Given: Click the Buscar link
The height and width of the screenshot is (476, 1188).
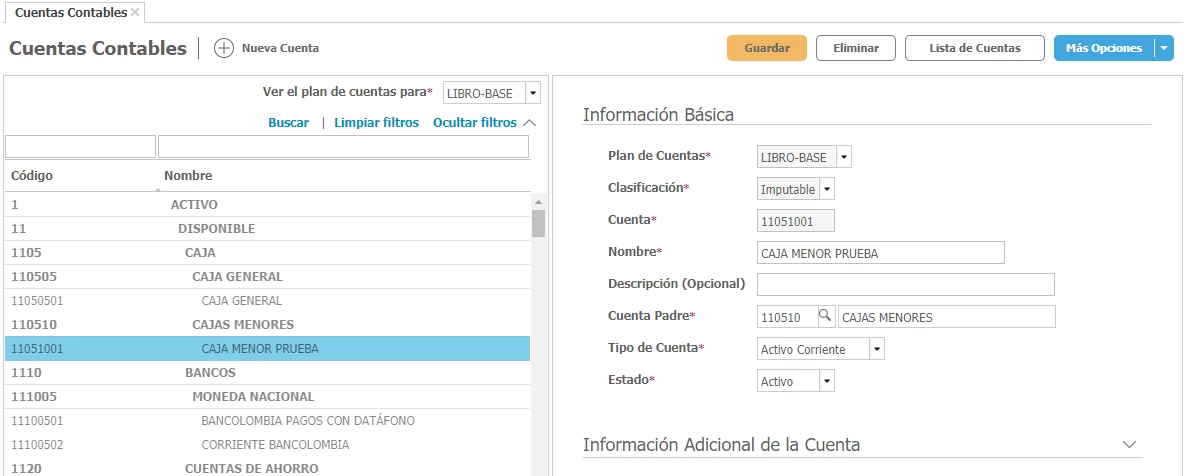Looking at the screenshot, I should pos(288,122).
